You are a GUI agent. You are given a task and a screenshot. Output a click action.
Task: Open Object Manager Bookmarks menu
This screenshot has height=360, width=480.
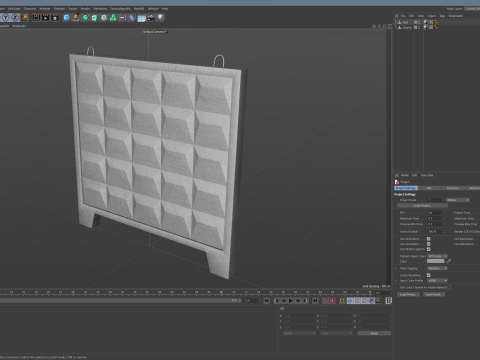455,16
